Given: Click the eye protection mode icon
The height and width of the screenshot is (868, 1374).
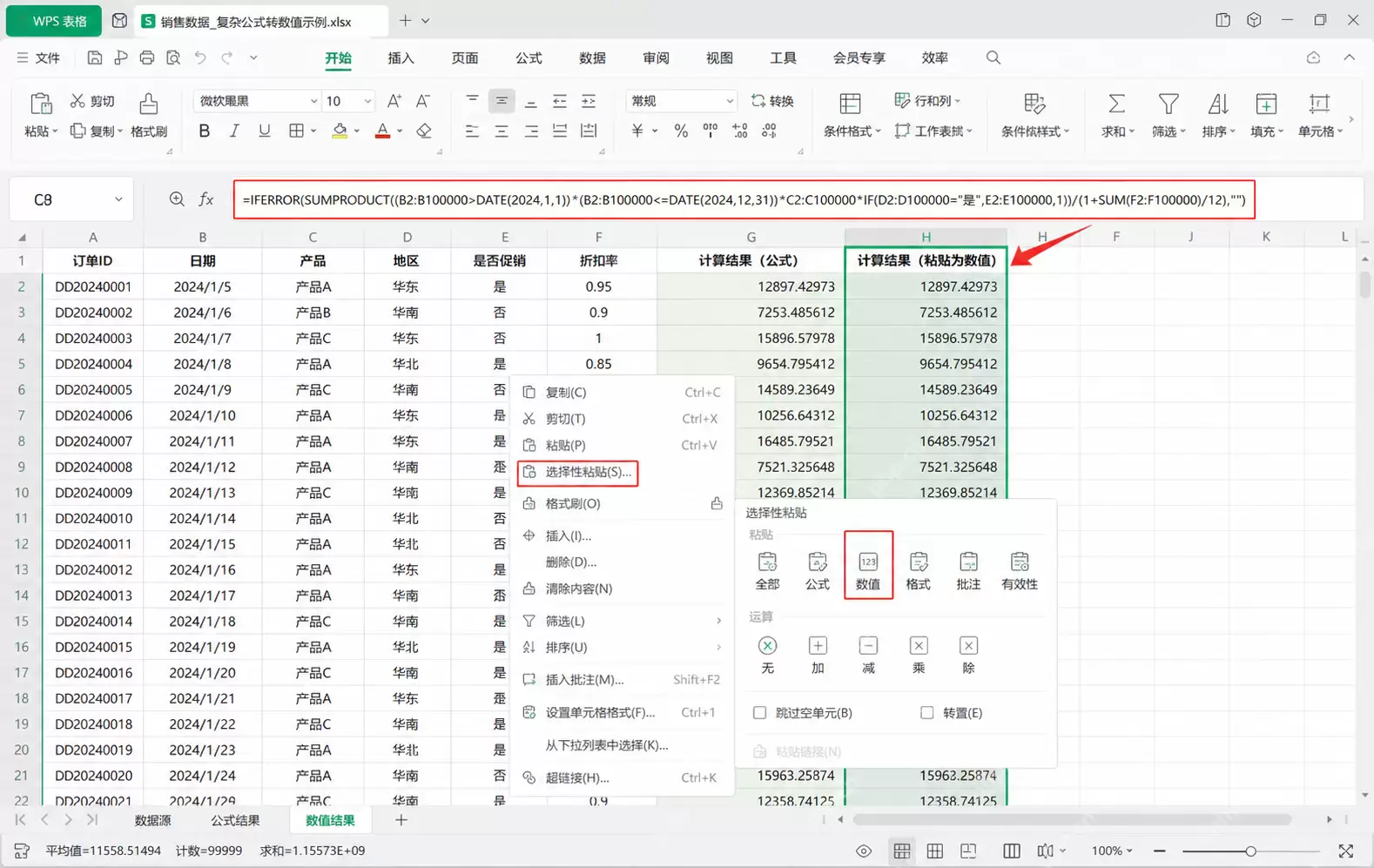Looking at the screenshot, I should pyautogui.click(x=863, y=851).
